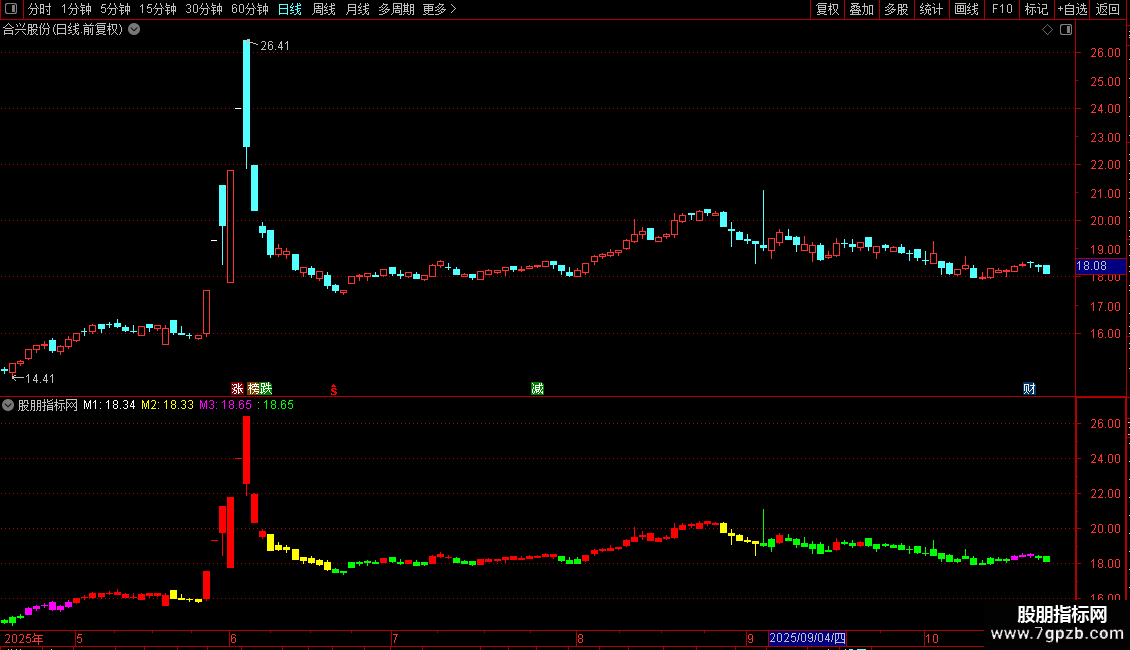Click the tall cyan candle near 26.41
This screenshot has height=650, width=1130.
[246, 94]
